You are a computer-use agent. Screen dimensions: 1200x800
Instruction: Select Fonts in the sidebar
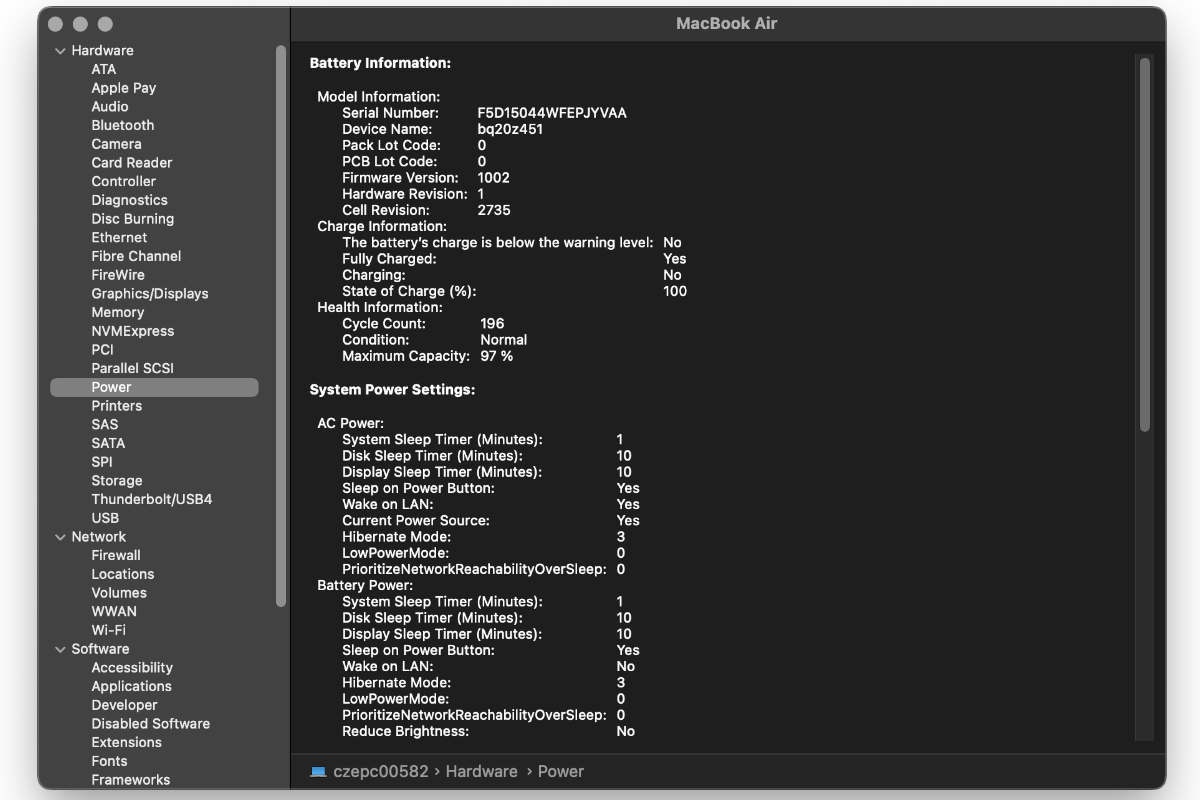[109, 761]
